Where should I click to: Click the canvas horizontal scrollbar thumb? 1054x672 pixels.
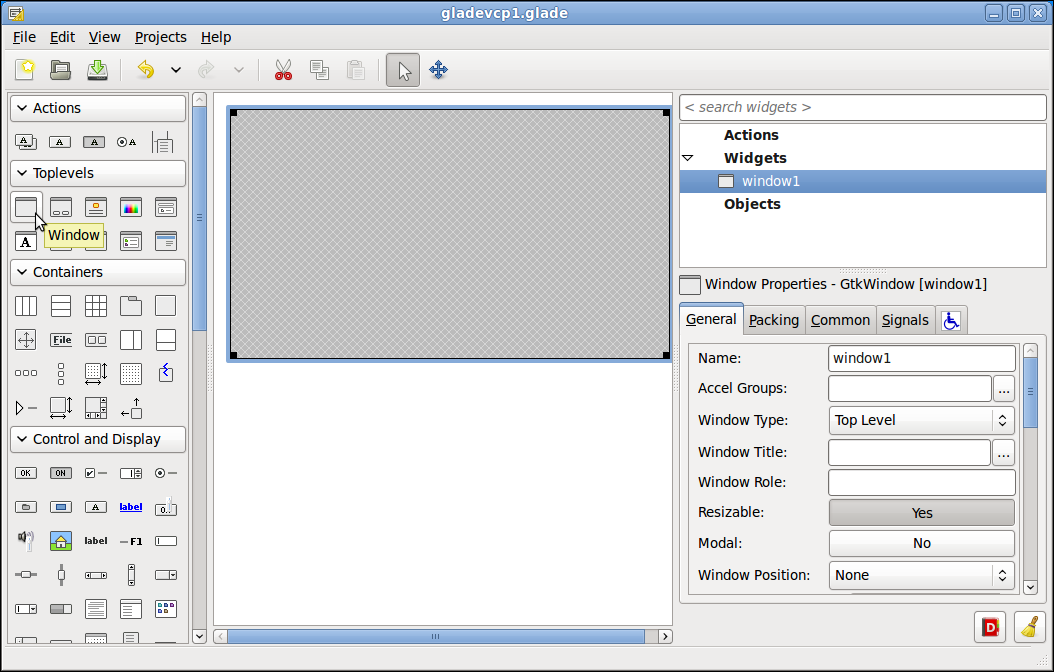coord(436,636)
